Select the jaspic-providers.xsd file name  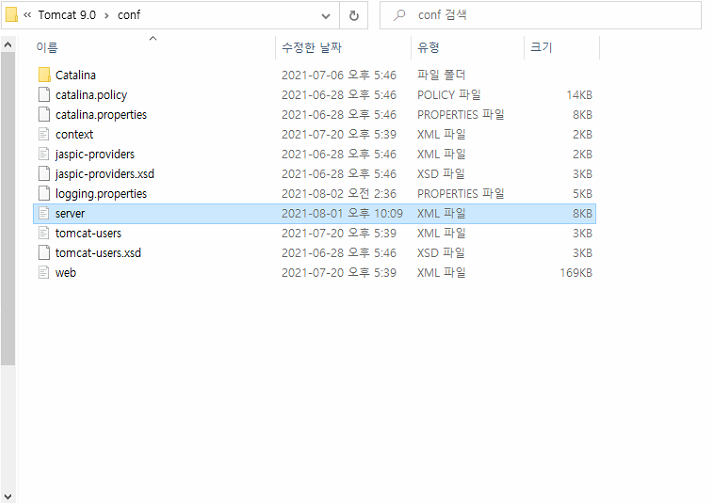coord(105,174)
